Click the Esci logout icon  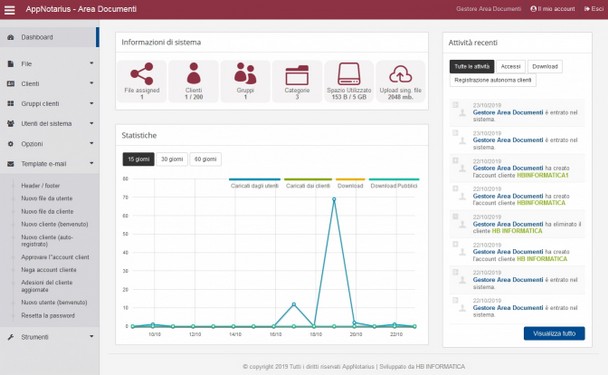click(587, 9)
